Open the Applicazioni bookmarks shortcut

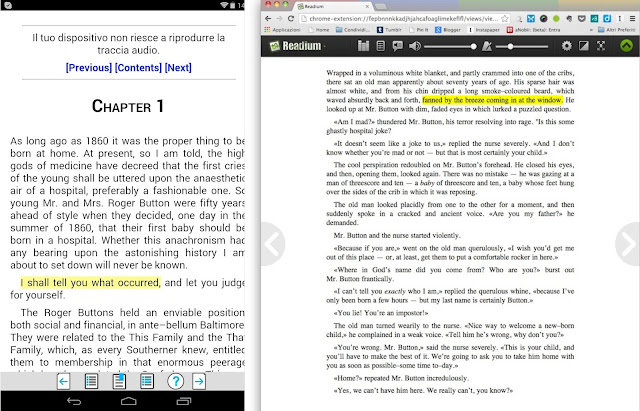point(282,30)
